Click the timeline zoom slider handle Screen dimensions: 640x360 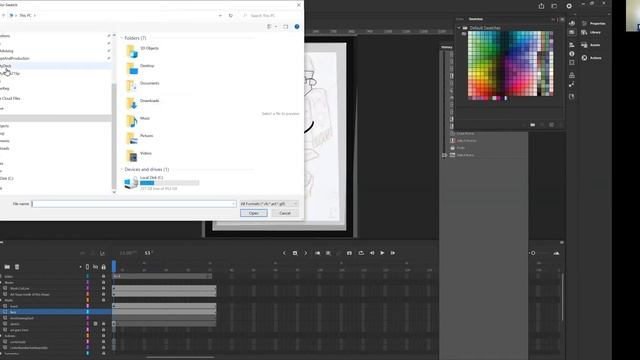pos(533,253)
